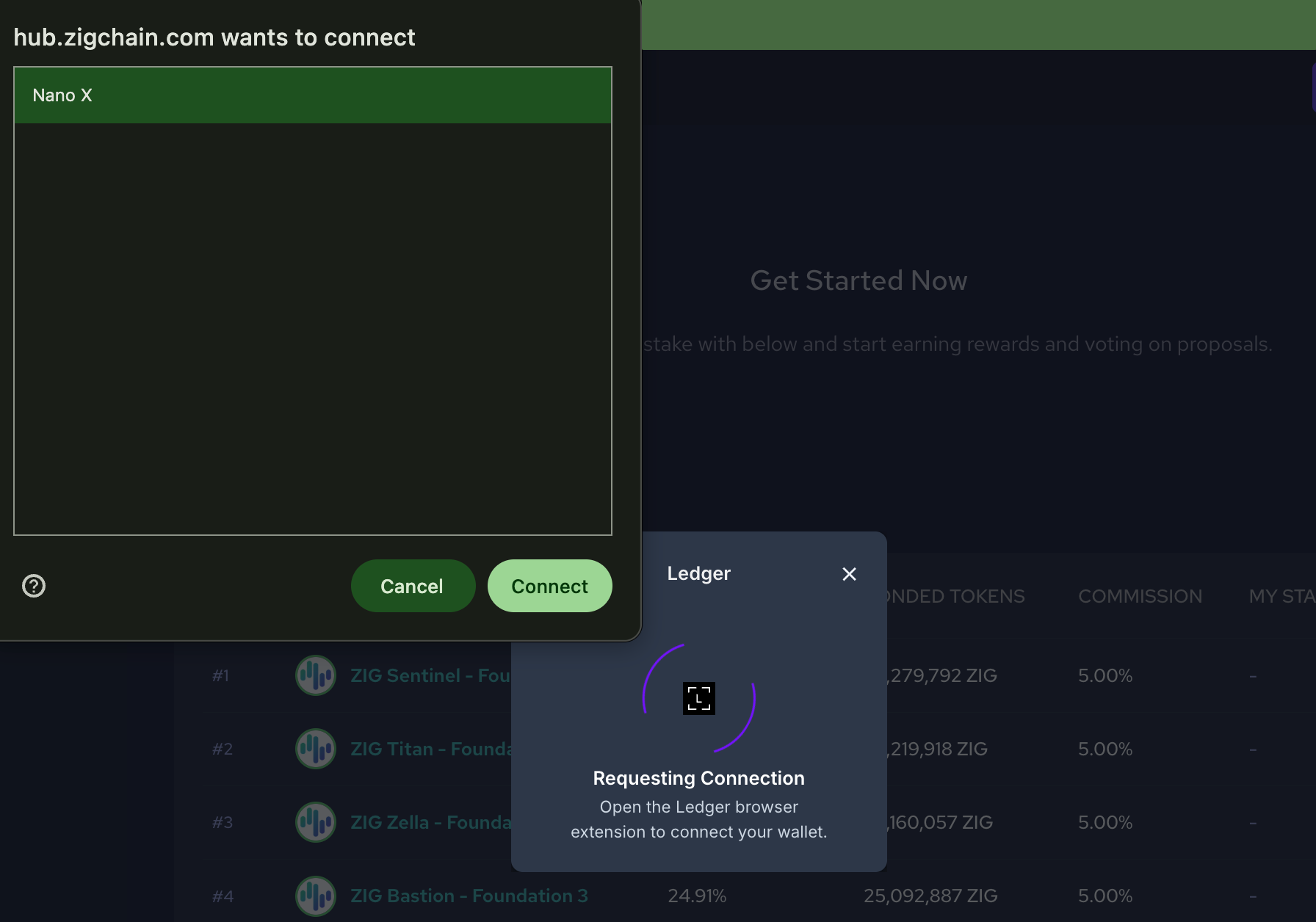
Task: Select the Nano X device entry
Action: point(312,95)
